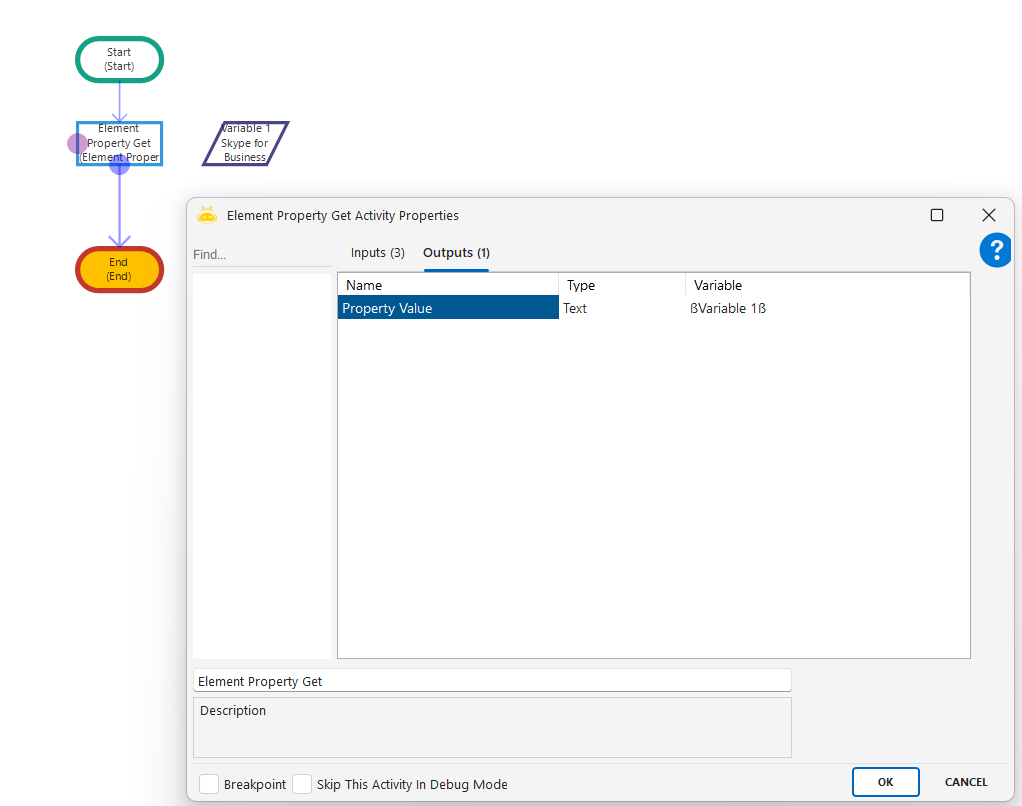Viewport: 1022px width, 806px height.
Task: Click the ßVariable 1ß variable cell
Action: pyautogui.click(x=728, y=309)
